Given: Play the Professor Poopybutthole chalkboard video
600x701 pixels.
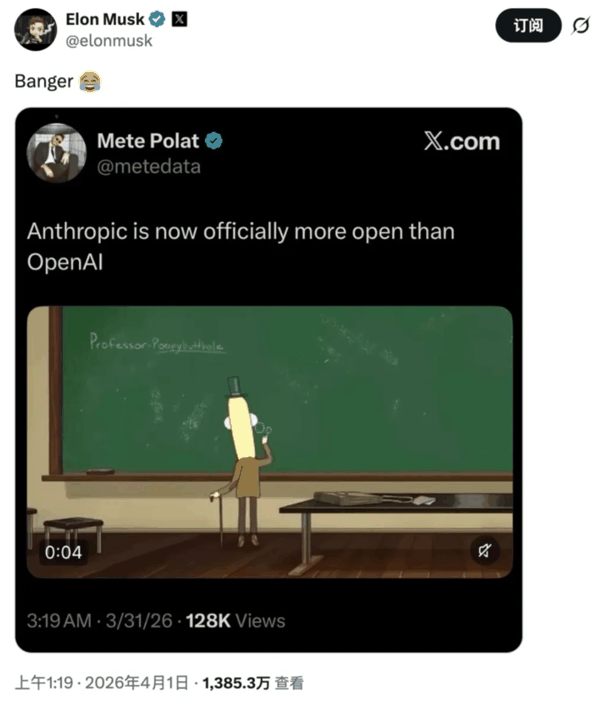Looking at the screenshot, I should coord(270,442).
